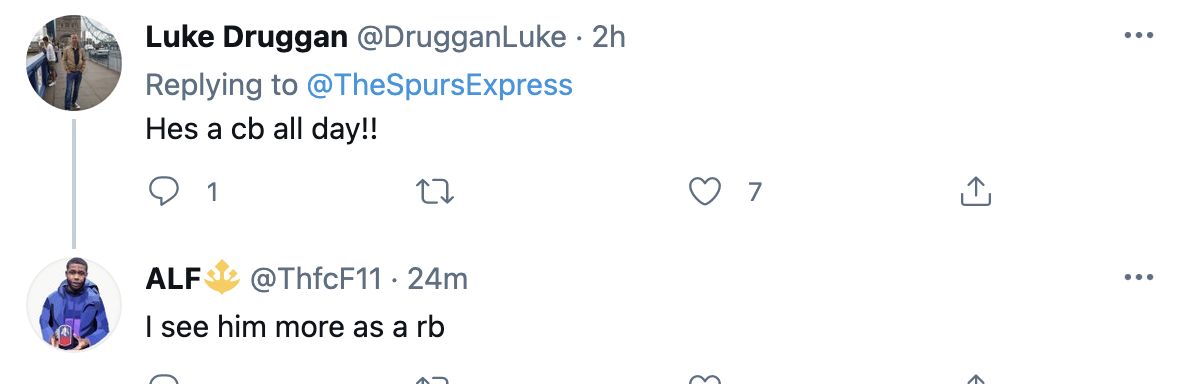Visit the @TheSpursExpress profile link
The image size is (1184, 384).
[439, 84]
